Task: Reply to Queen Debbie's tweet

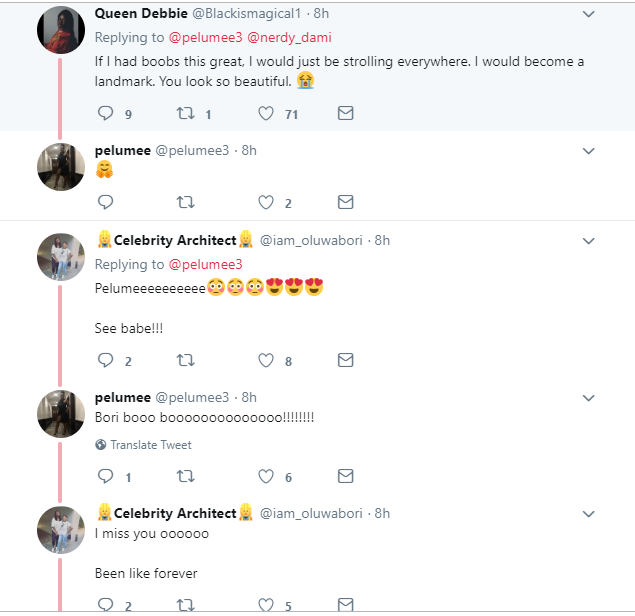Action: pos(106,114)
